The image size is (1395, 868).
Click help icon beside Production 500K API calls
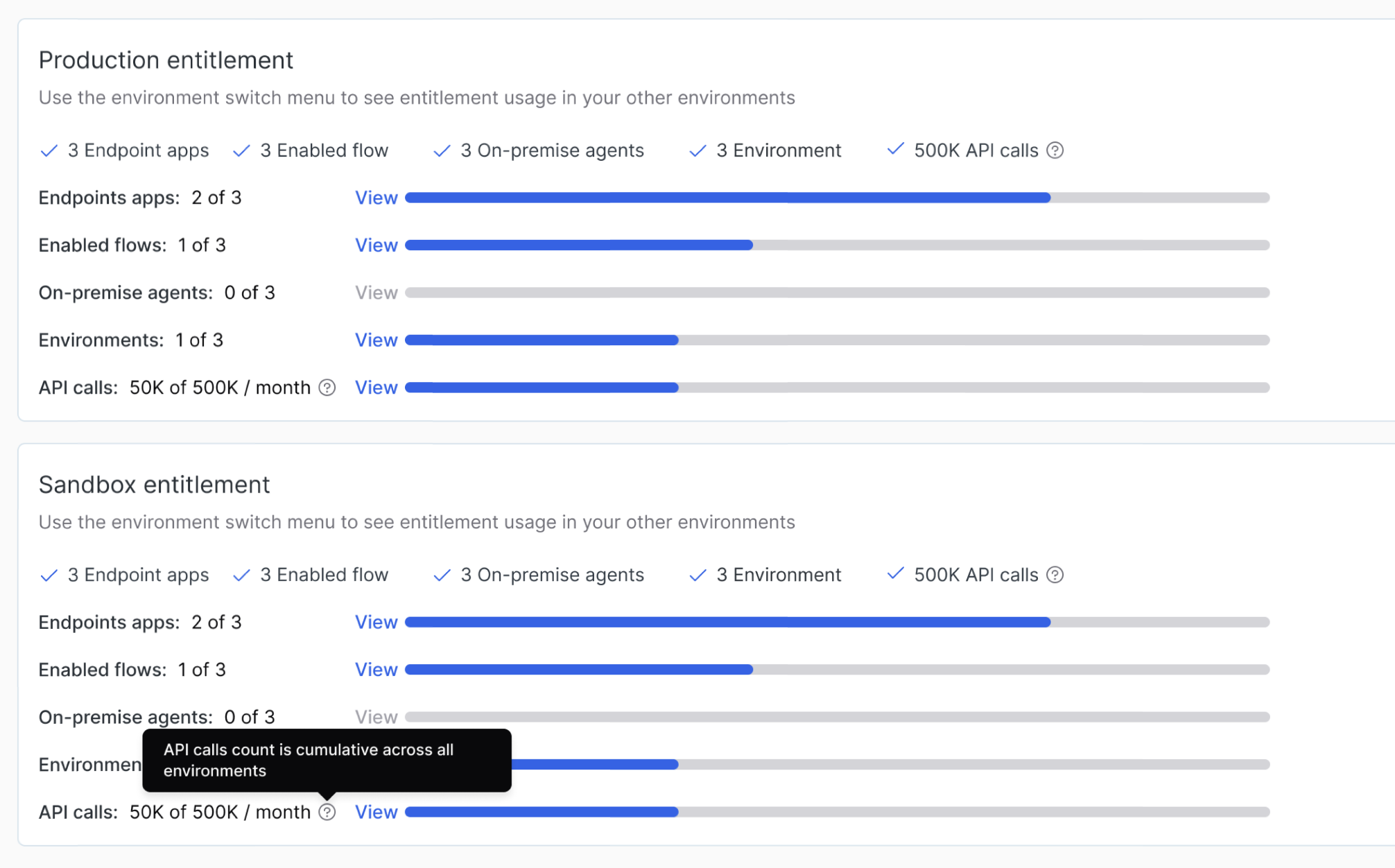pyautogui.click(x=1055, y=150)
